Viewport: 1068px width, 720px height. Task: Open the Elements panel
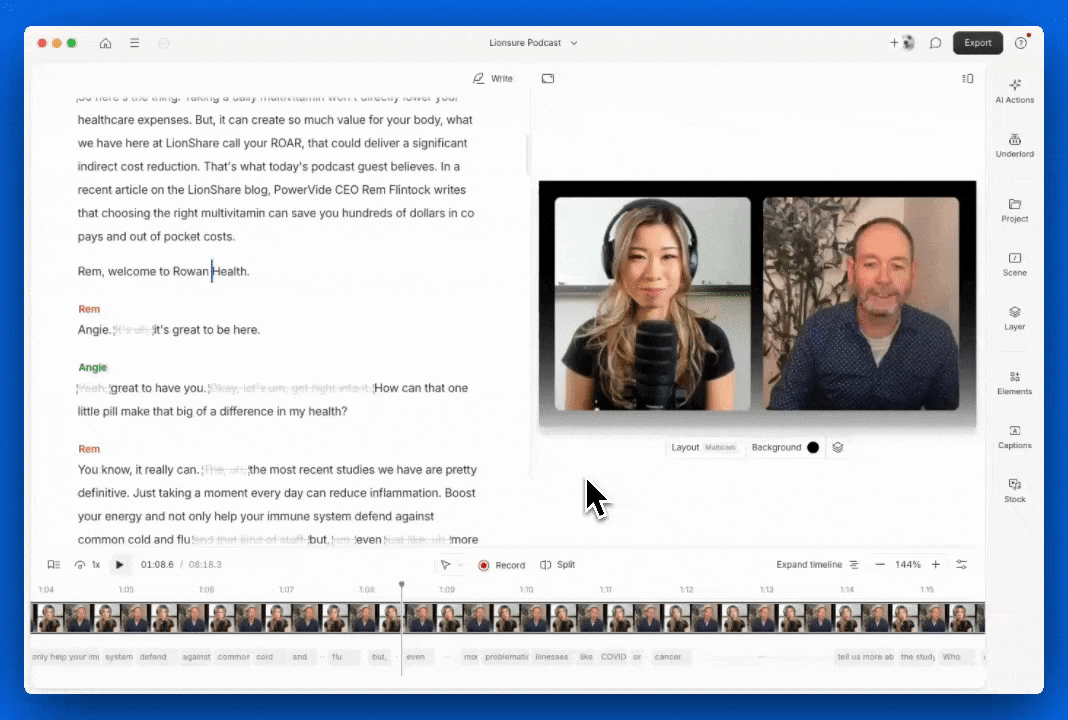click(1015, 382)
